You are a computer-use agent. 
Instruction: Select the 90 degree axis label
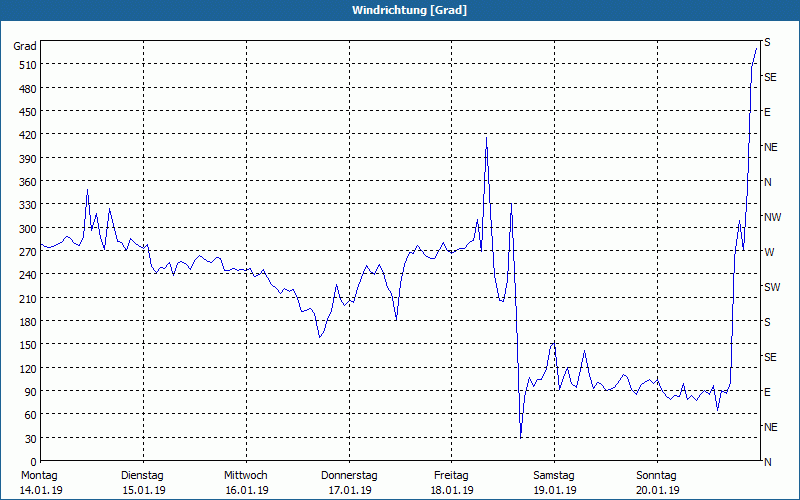pos(31,392)
